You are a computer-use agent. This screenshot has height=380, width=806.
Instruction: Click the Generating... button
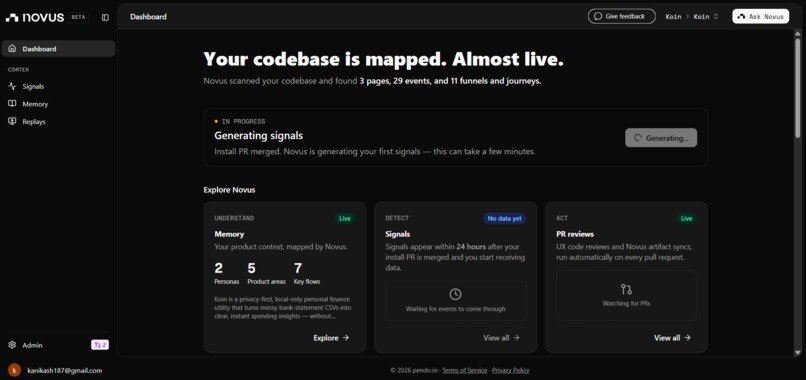pyautogui.click(x=661, y=138)
